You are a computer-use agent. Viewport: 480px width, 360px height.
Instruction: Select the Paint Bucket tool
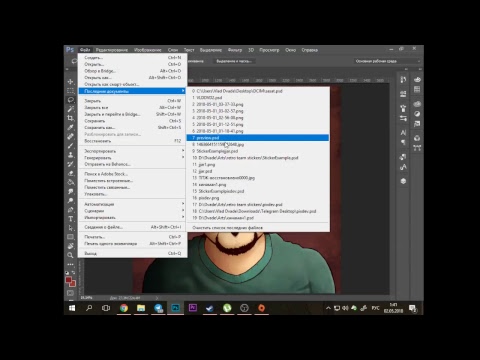tap(70, 182)
